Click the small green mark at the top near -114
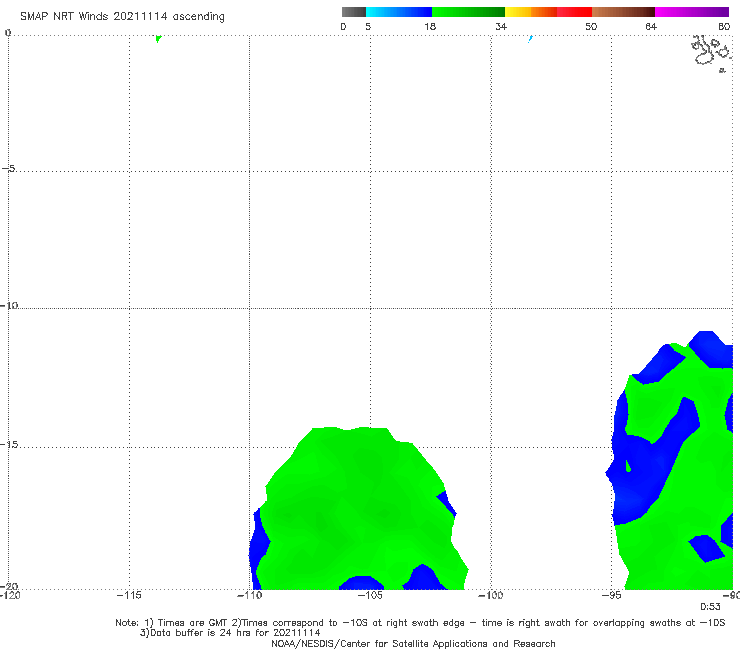This screenshot has height=650, width=740. click(159, 39)
